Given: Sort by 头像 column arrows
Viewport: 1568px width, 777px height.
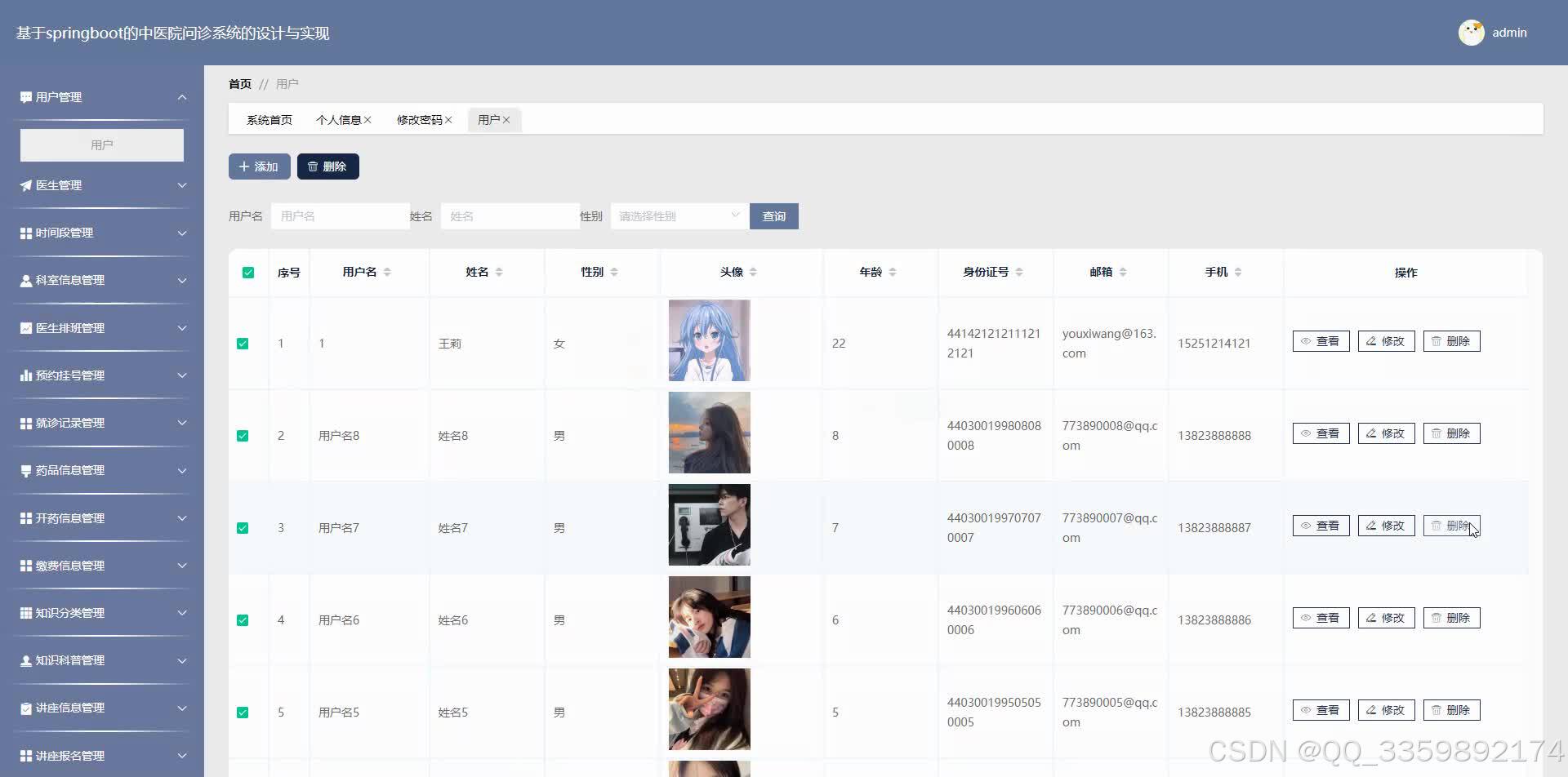Looking at the screenshot, I should click(x=753, y=272).
